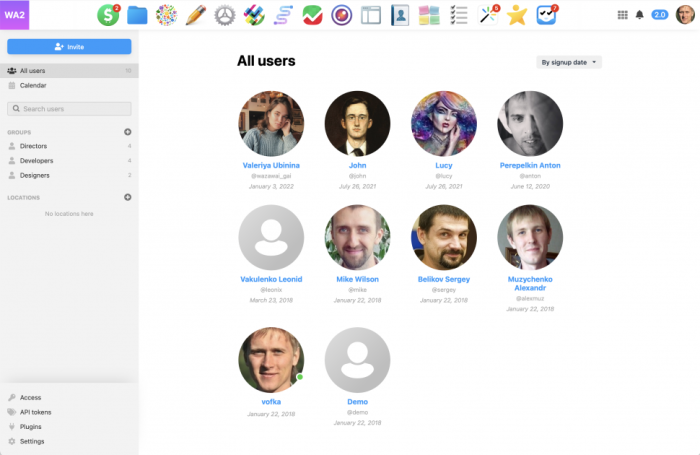Click the Search users field
This screenshot has width=700, height=455.
coord(69,108)
